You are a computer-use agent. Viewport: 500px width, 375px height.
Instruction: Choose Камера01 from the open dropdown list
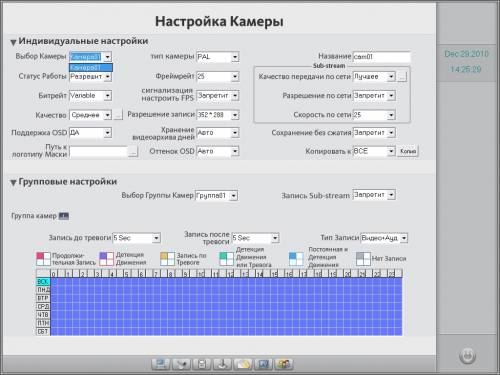(x=91, y=68)
